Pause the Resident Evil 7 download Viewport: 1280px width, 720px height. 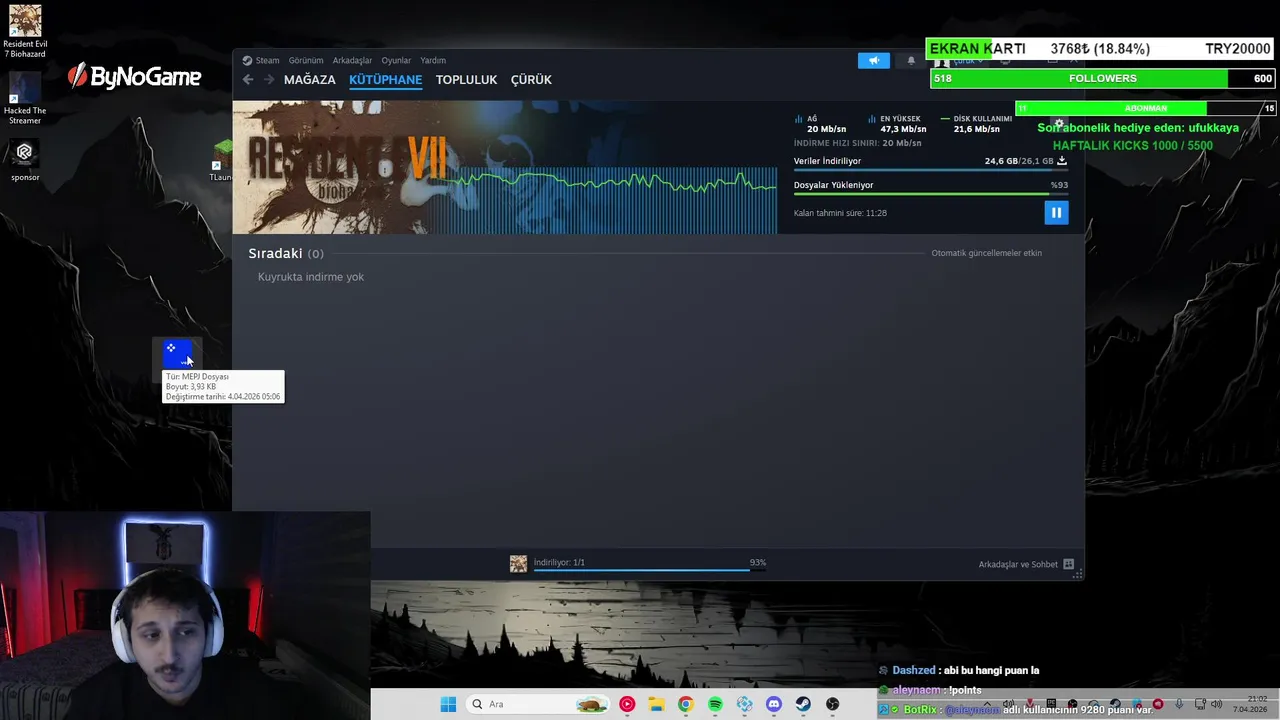coord(1056,212)
